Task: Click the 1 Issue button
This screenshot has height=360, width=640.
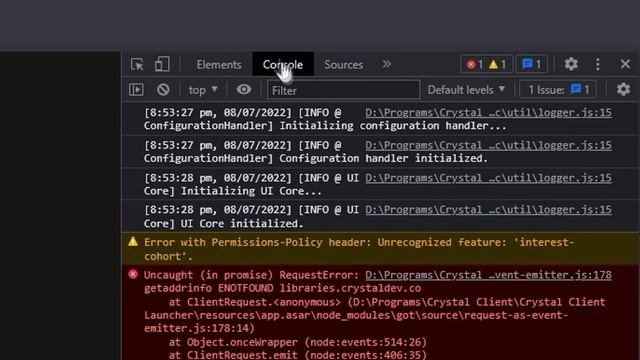Action: (x=558, y=90)
